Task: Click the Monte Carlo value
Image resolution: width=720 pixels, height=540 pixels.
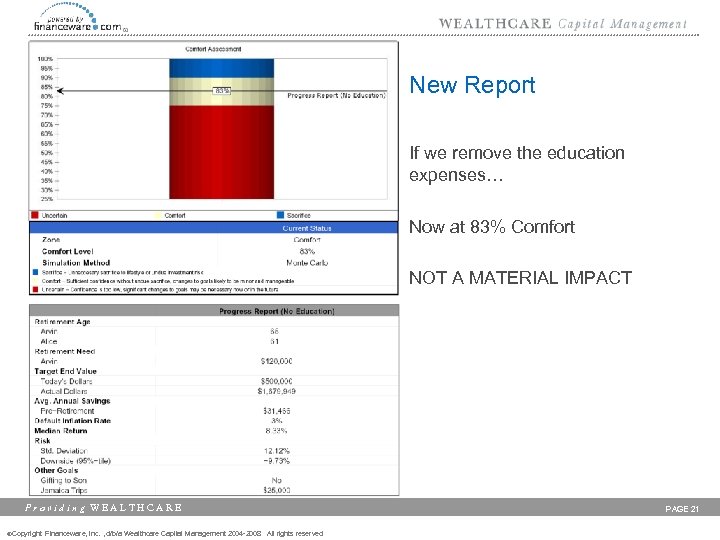Action: [307, 263]
